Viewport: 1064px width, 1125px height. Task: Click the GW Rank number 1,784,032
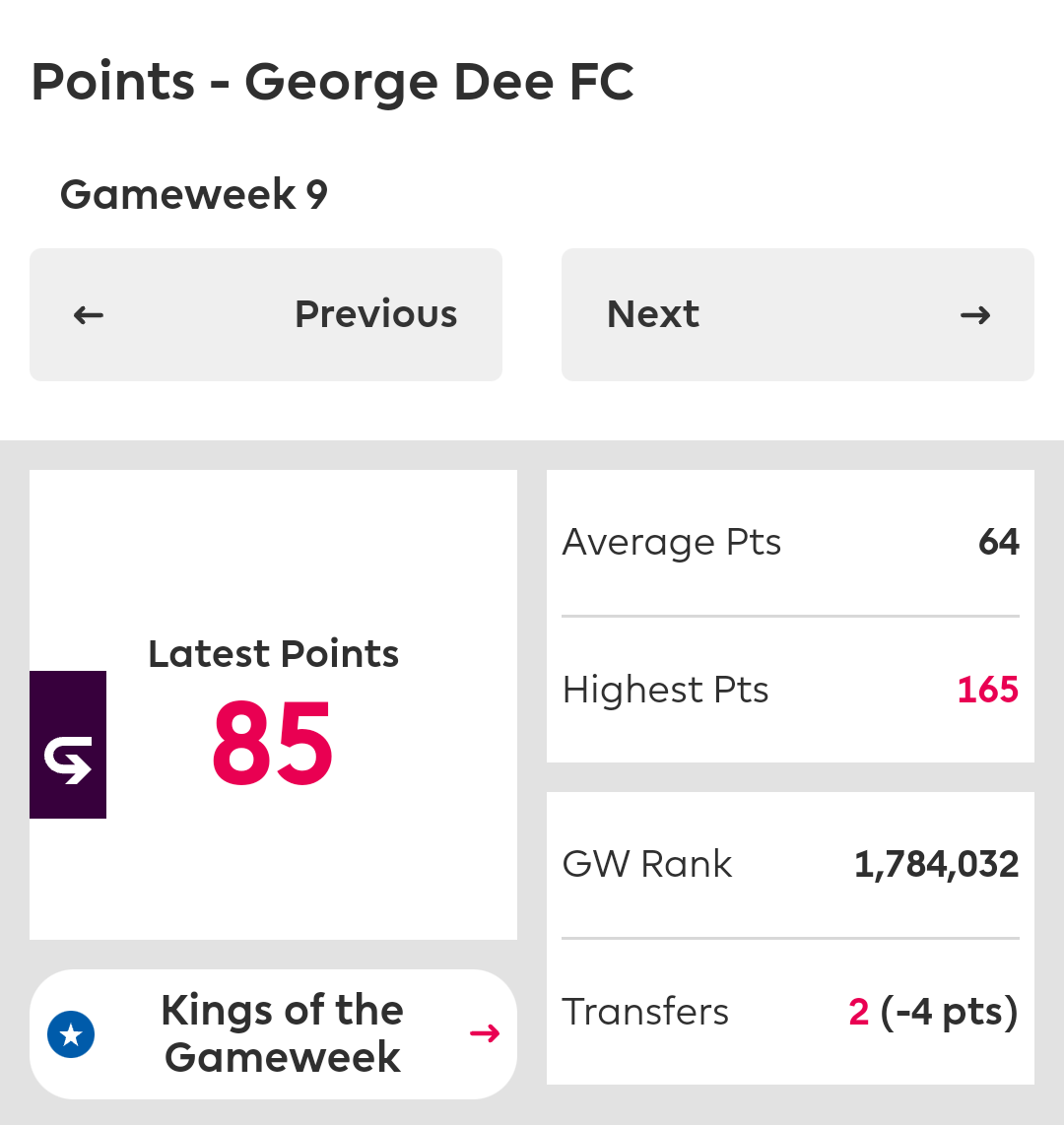[x=936, y=864]
